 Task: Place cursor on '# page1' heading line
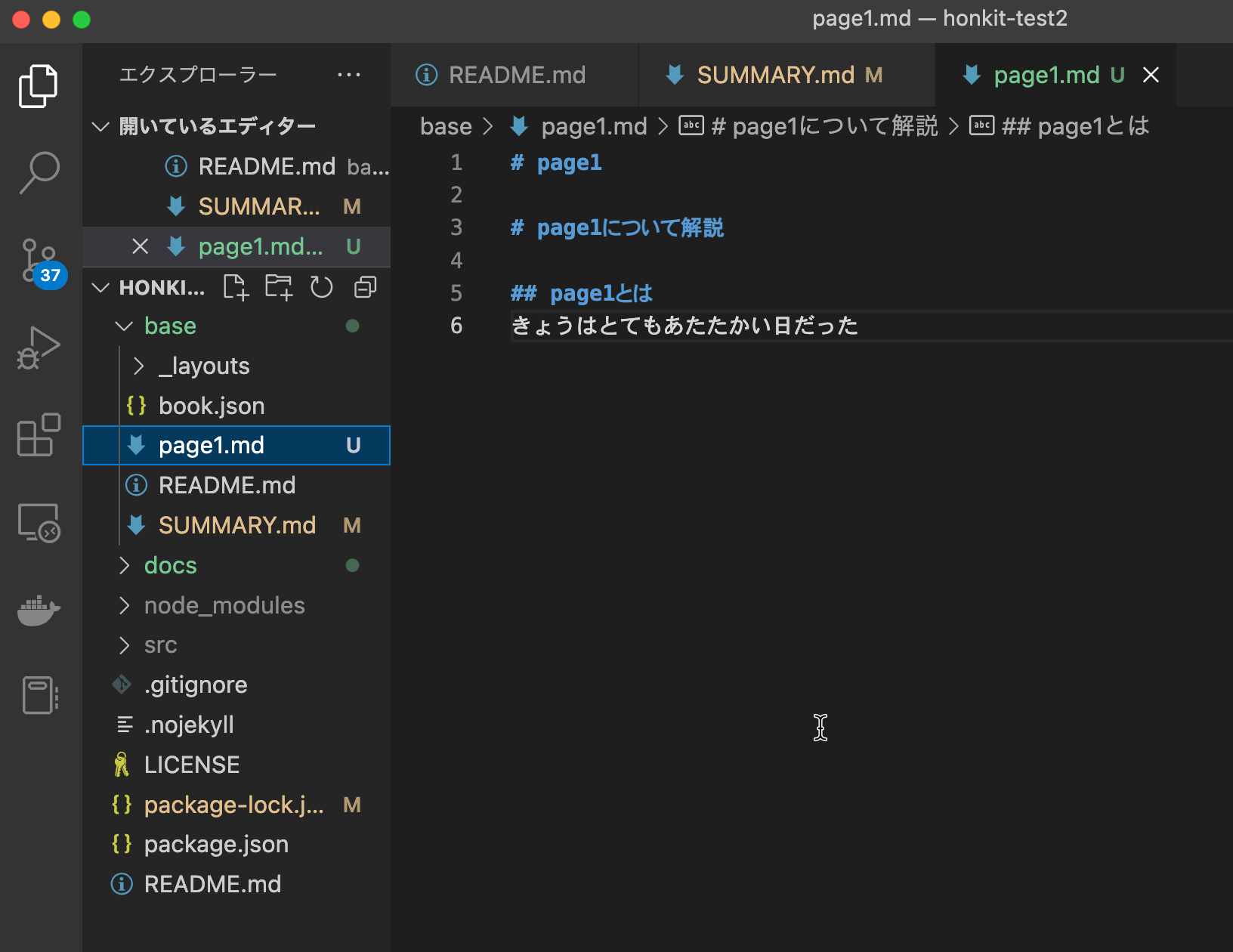click(x=556, y=163)
